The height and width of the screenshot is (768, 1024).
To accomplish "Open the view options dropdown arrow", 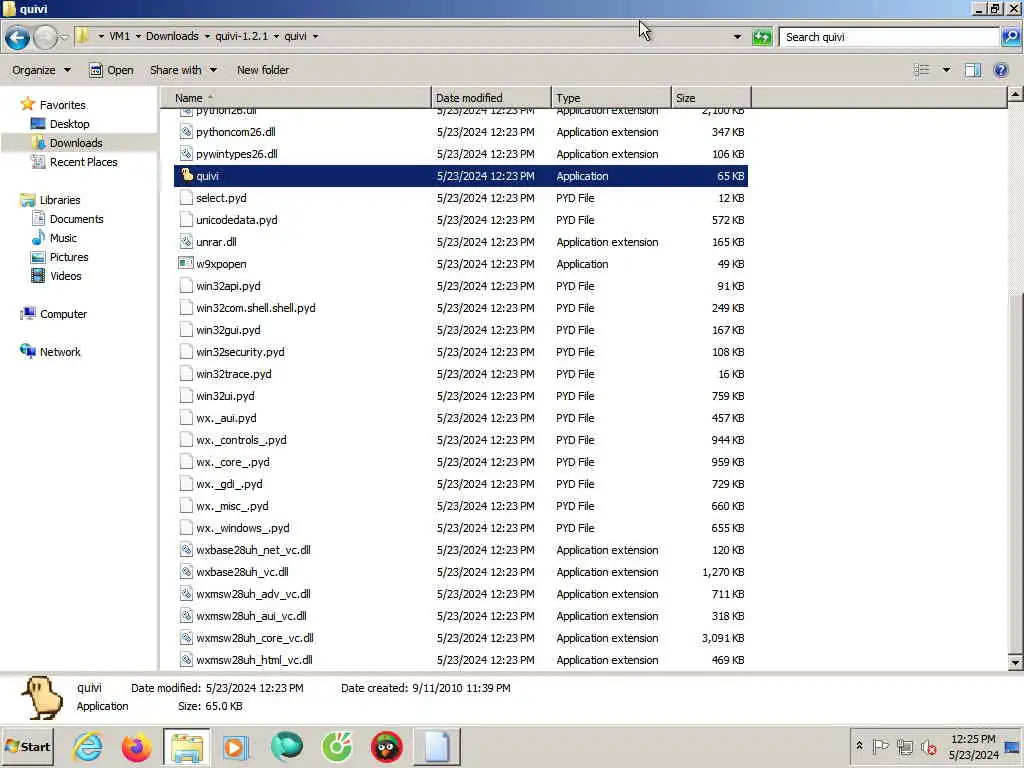I will coord(946,70).
